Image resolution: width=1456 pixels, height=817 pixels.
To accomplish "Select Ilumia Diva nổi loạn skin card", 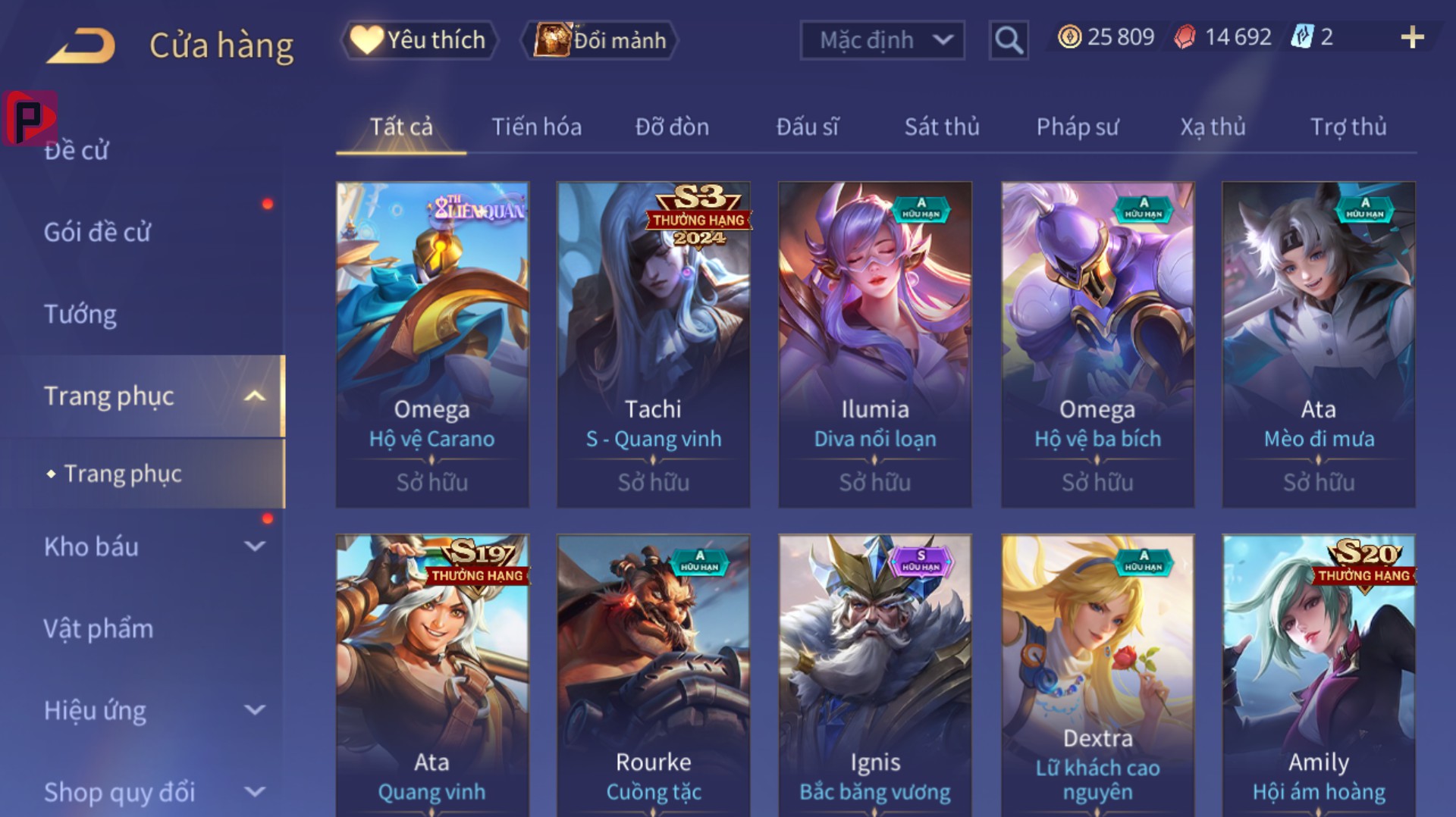I will pos(874,344).
